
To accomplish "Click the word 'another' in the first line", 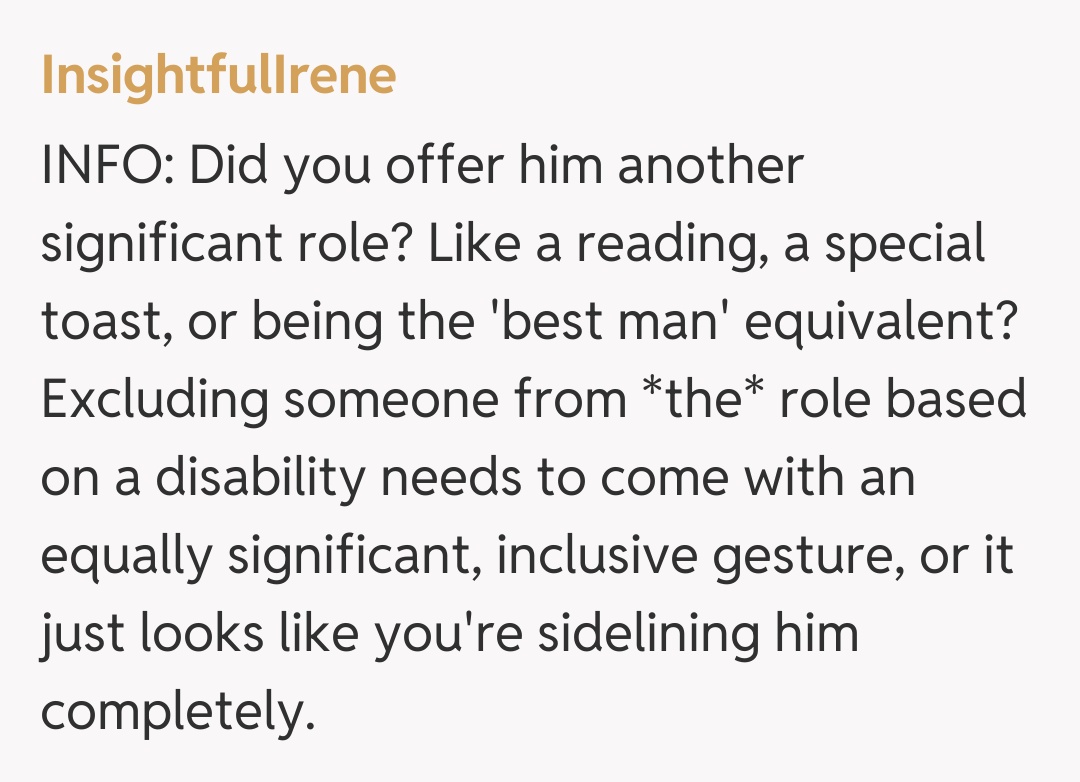I will [x=710, y=165].
